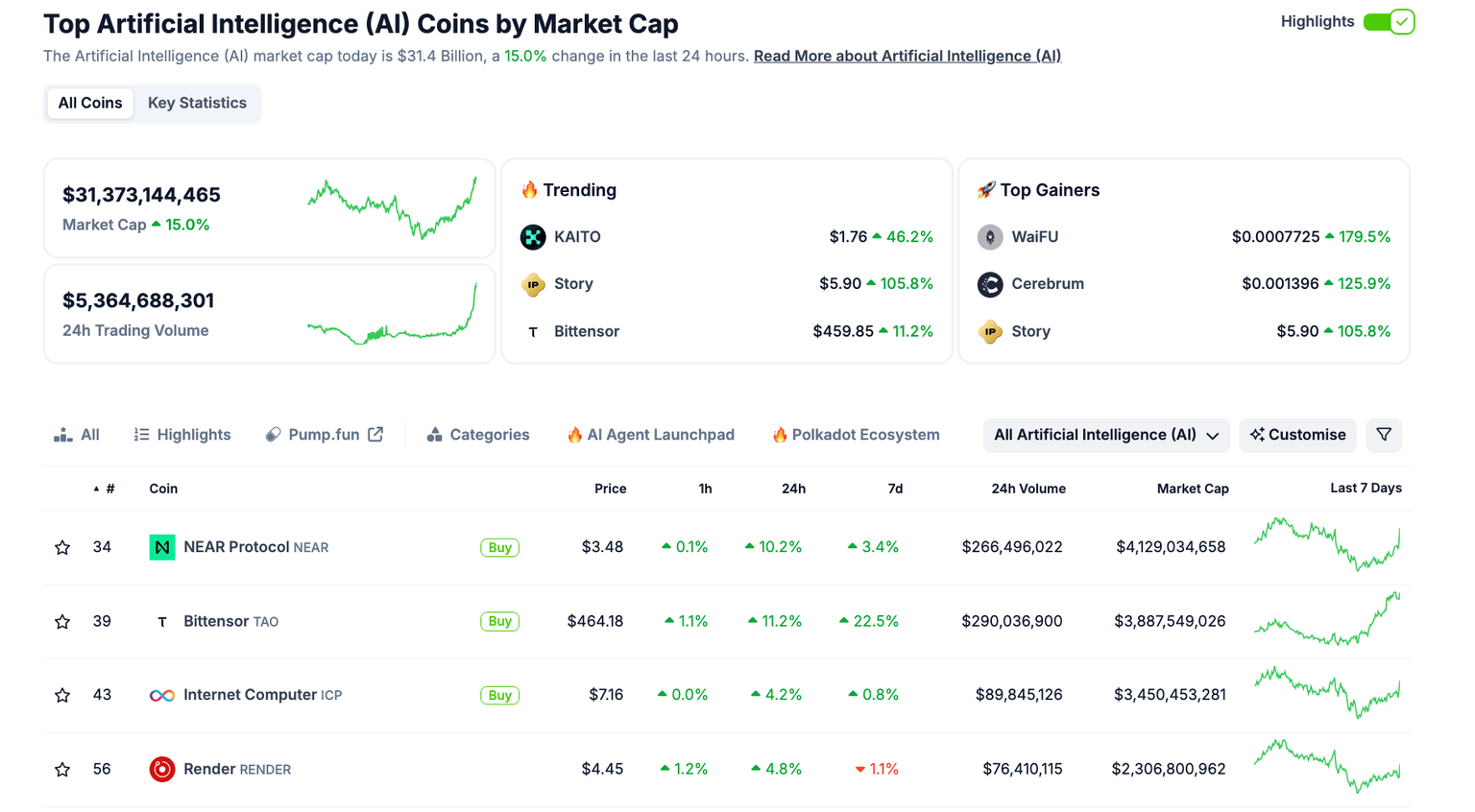
Task: Expand the Pump.fun external link
Action: tap(376, 434)
